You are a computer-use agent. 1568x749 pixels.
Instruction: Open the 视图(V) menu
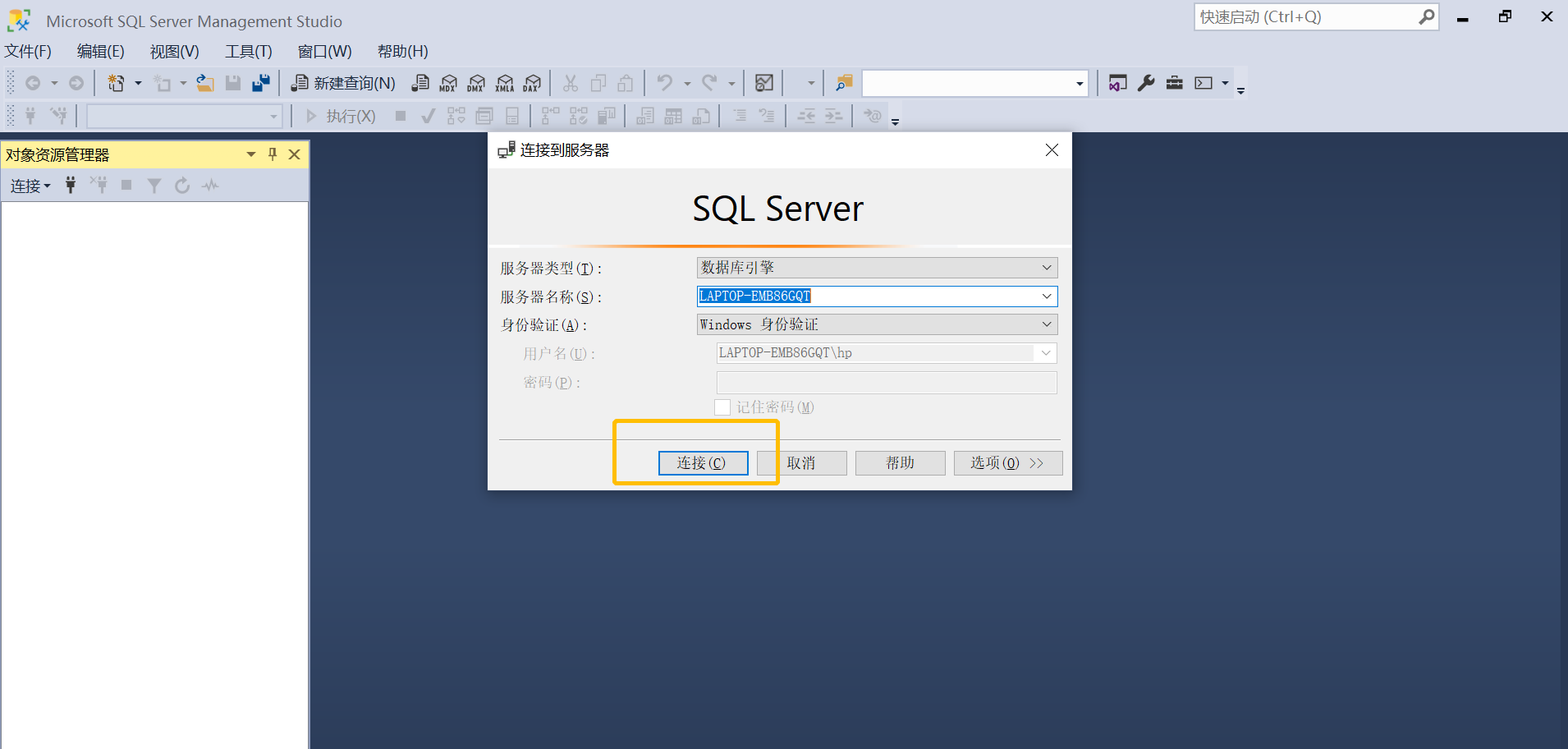173,51
